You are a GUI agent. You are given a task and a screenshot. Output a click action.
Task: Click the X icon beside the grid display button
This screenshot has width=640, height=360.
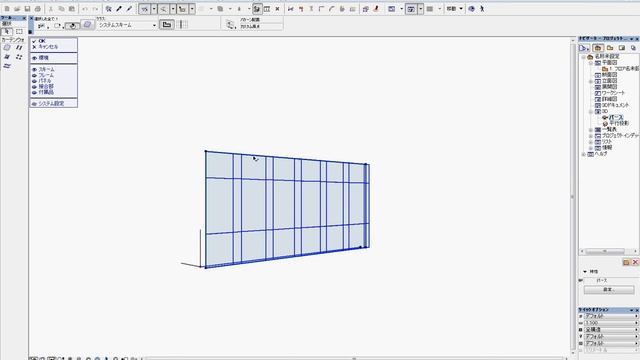(x=277, y=9)
